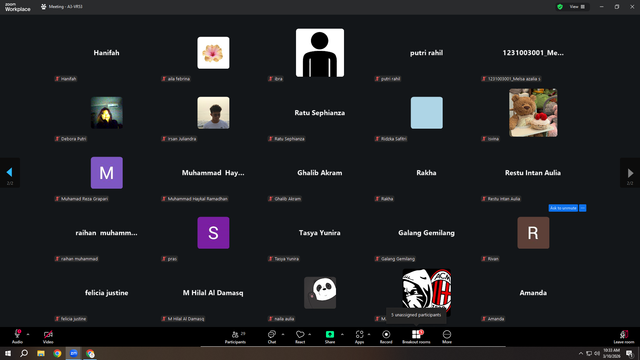Click the small label 1231003001_Melsa azalia s
This screenshot has width=640, height=360.
point(514,79)
